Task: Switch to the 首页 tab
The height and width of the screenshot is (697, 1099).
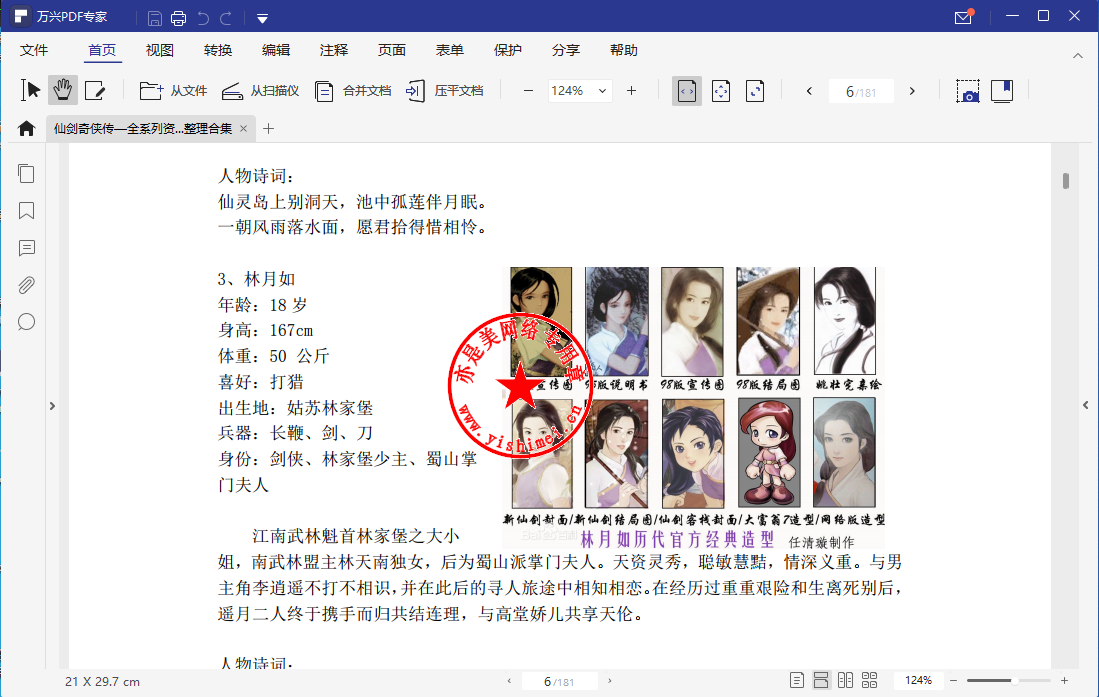Action: 102,50
